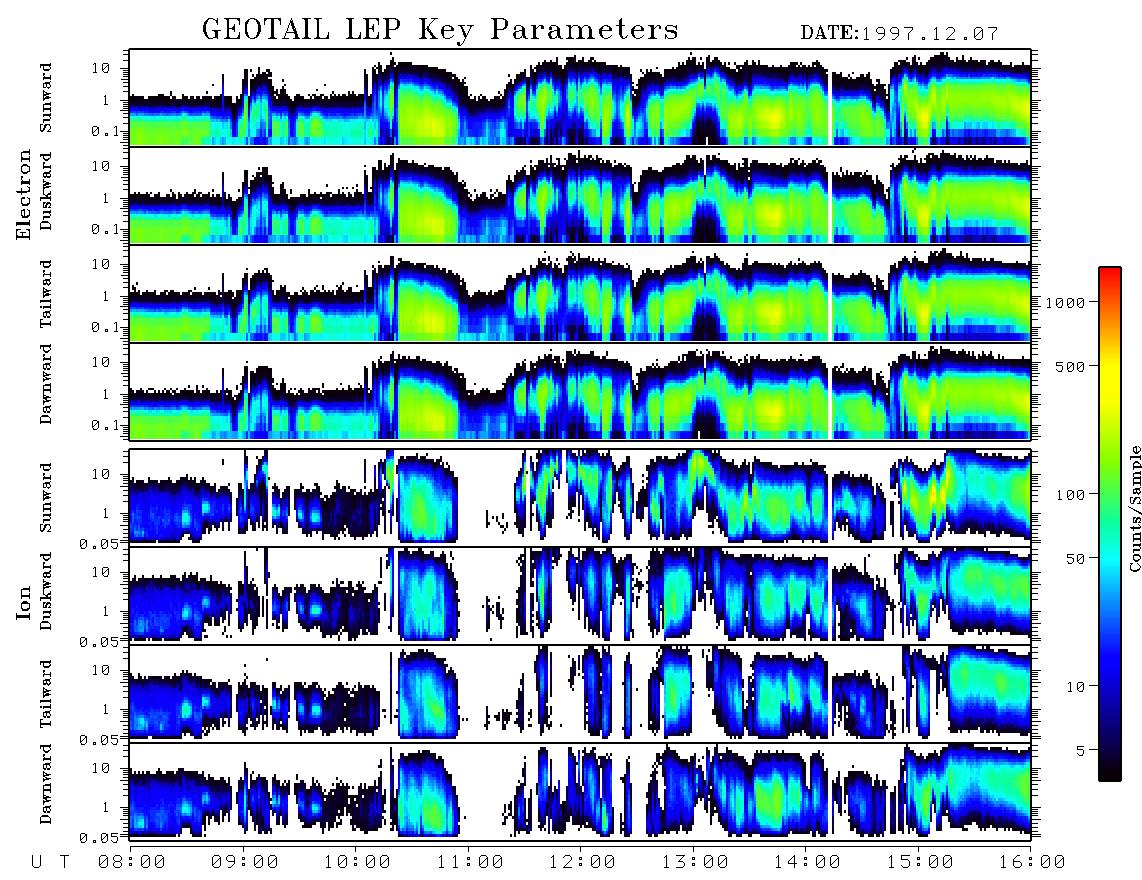Click the Ion Dawnward axis label
Screen dimensions: 1142x880
(x=46, y=784)
